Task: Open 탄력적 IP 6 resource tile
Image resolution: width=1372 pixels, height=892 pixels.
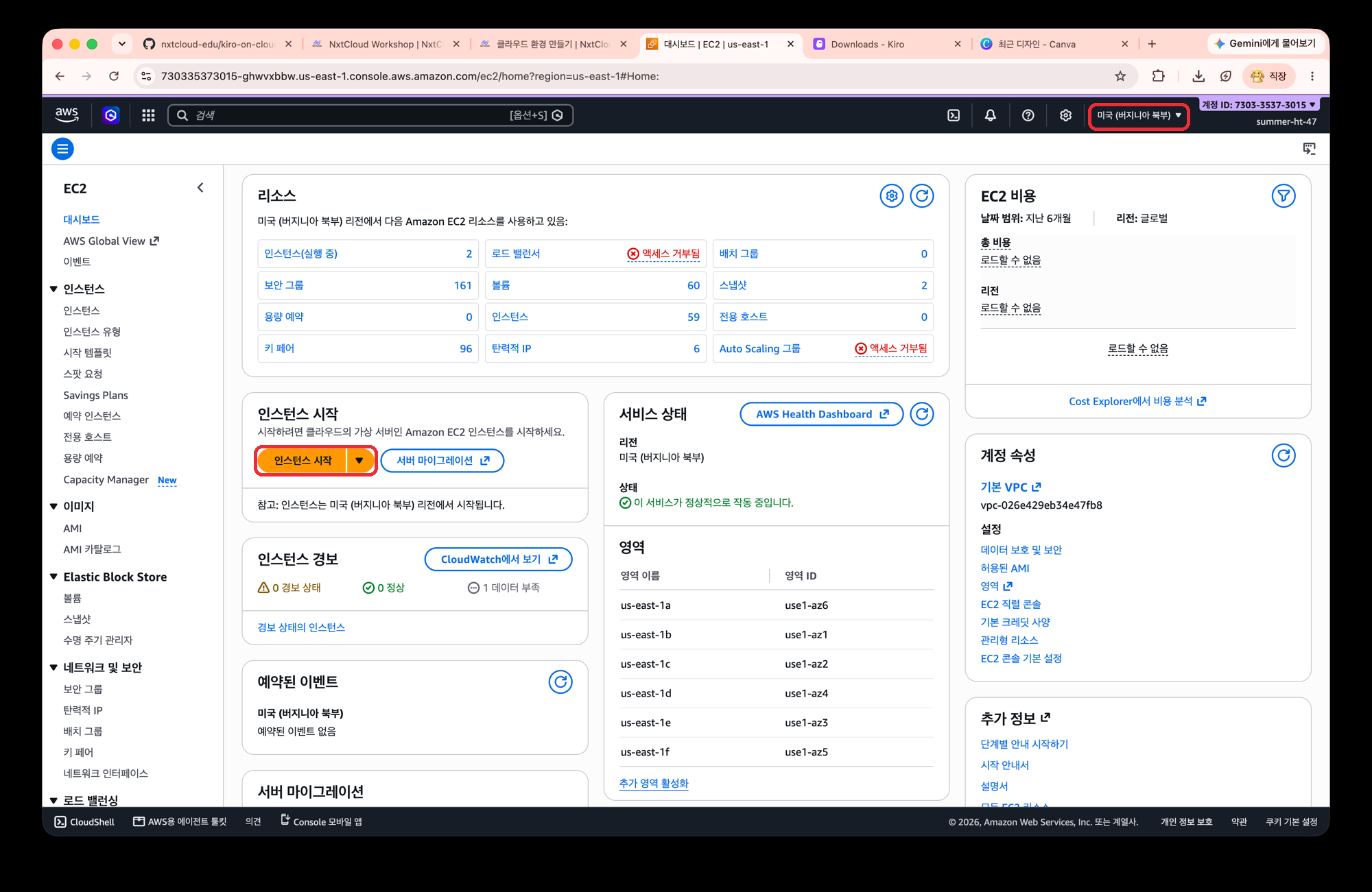Action: [595, 348]
